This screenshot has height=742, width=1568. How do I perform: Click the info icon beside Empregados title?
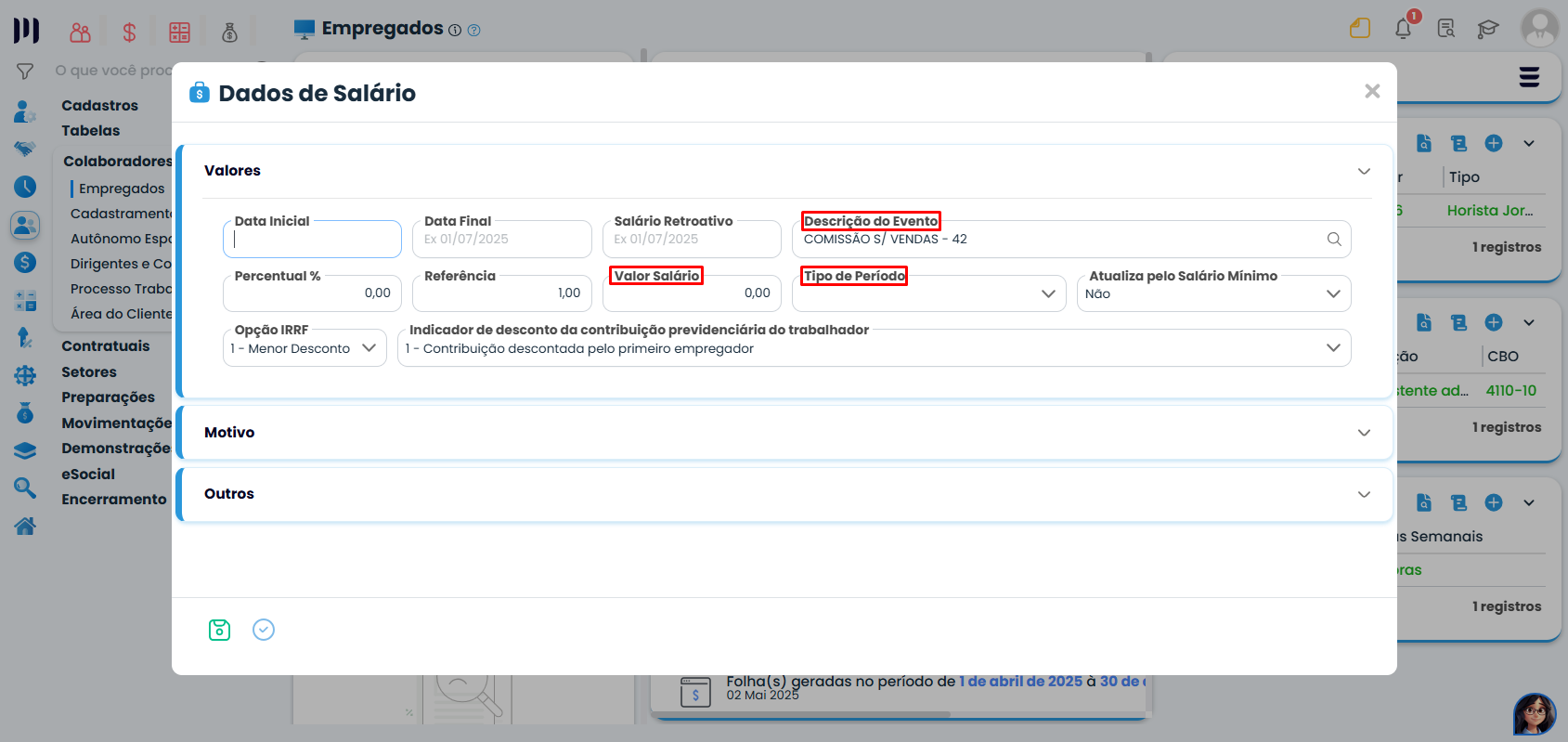tap(455, 30)
